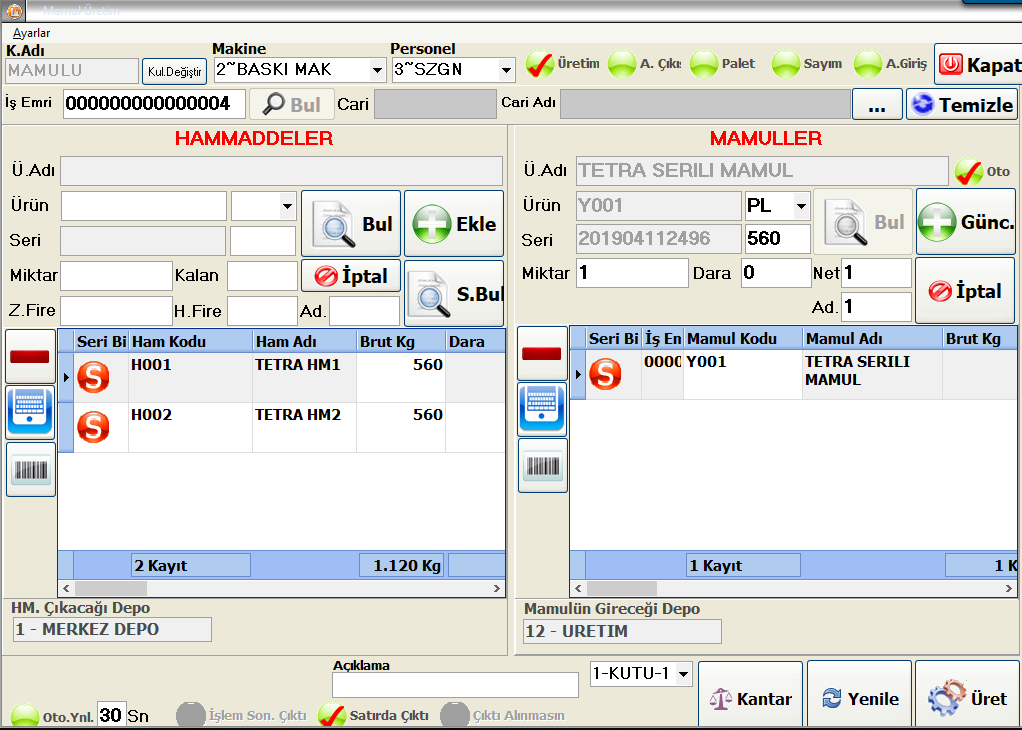Toggle the Üretim mode option
Image resolution: width=1022 pixels, height=730 pixels.
(540, 64)
